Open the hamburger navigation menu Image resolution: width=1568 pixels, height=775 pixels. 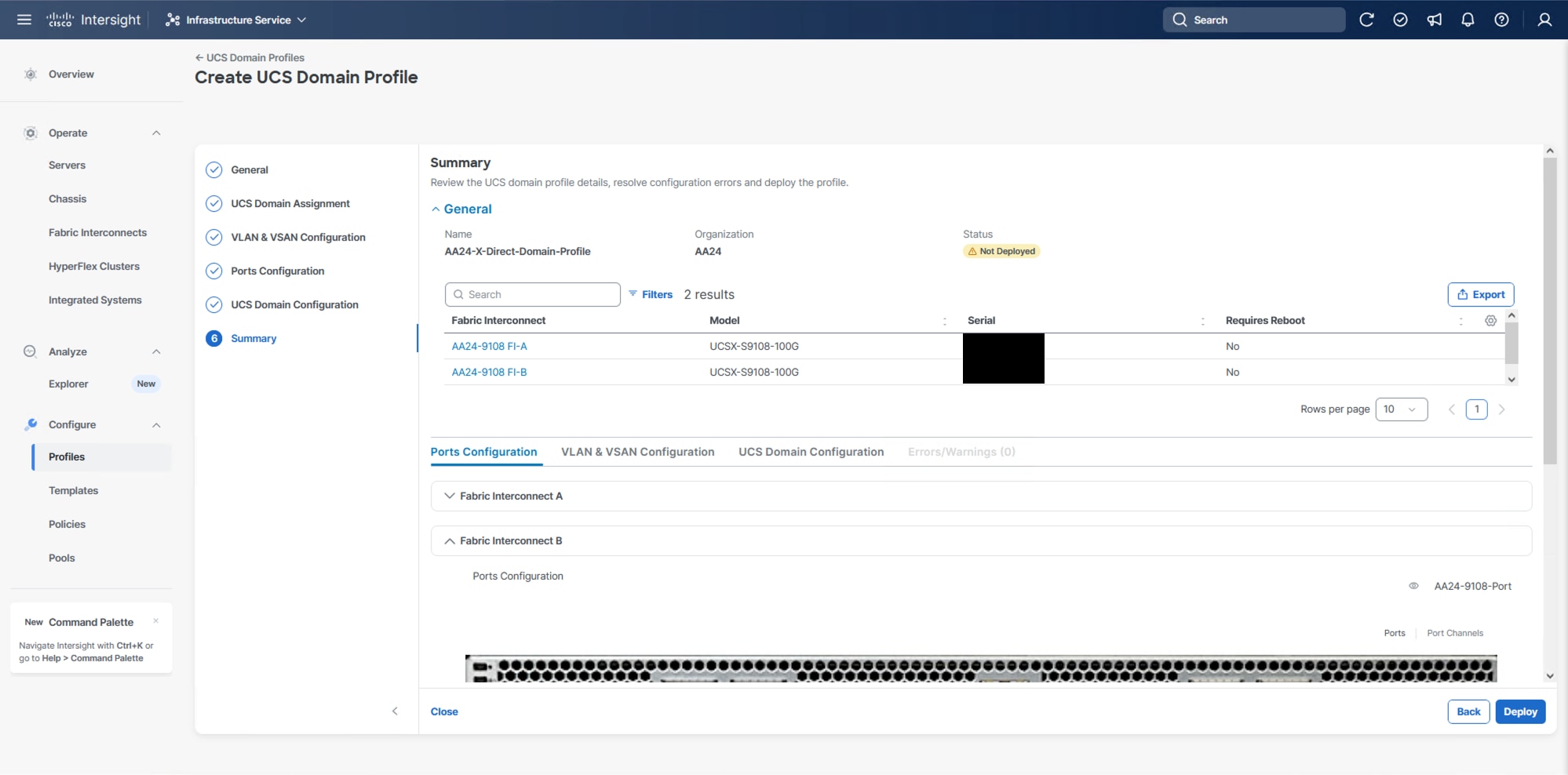pos(24,20)
